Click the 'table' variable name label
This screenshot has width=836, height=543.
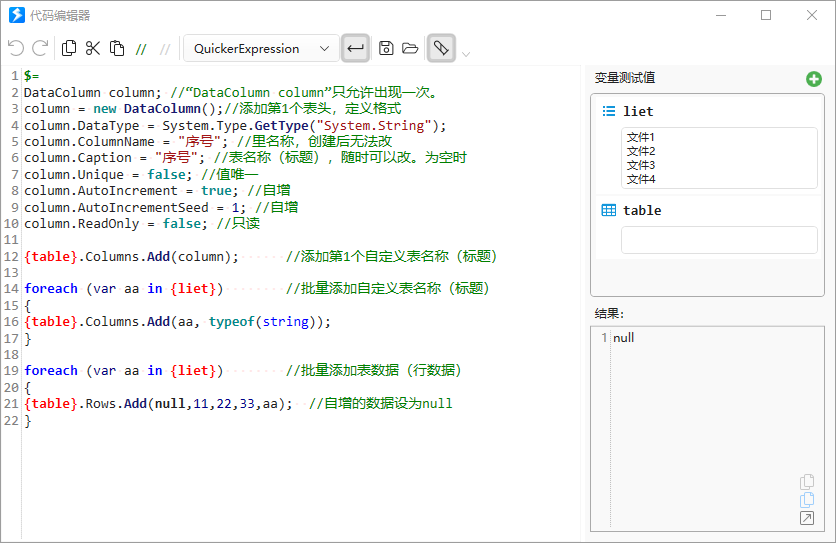[642, 210]
